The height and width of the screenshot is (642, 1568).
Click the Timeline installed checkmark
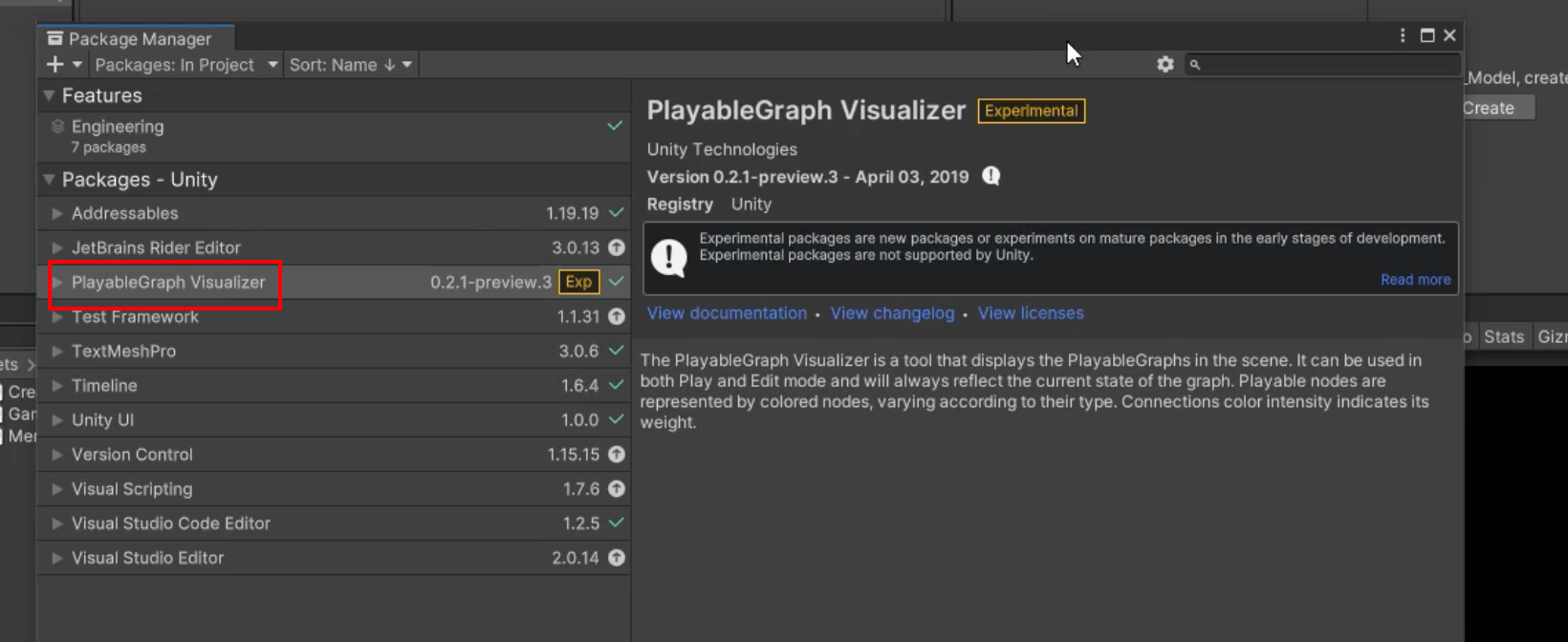pyautogui.click(x=617, y=385)
